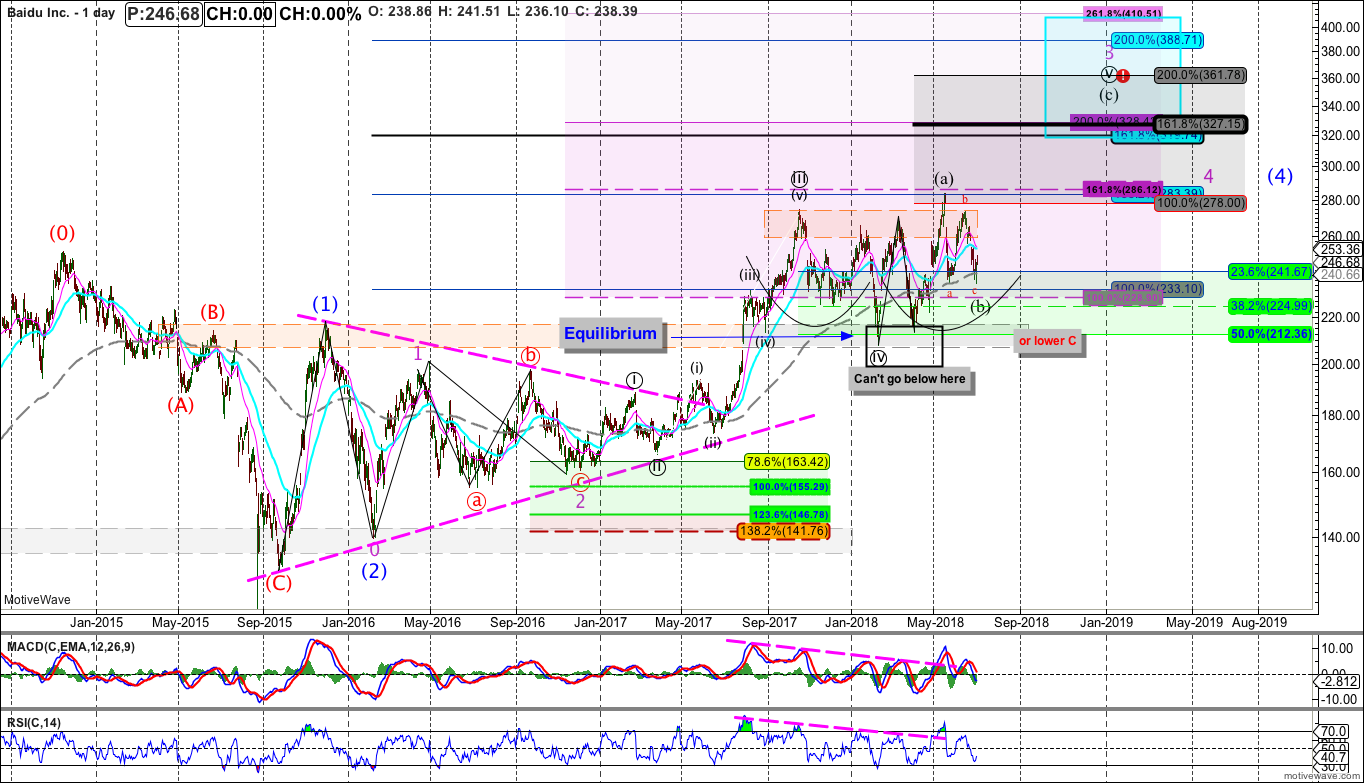Viewport: 1364px width, 783px height.
Task: Select the black (a) wave label
Action: click(944, 179)
